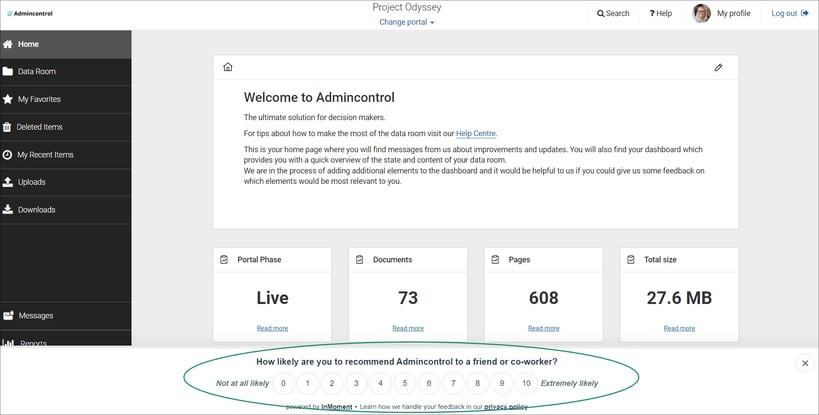Open My Favorites star item
Viewport: 819px width, 415px height.
pyautogui.click(x=66, y=99)
